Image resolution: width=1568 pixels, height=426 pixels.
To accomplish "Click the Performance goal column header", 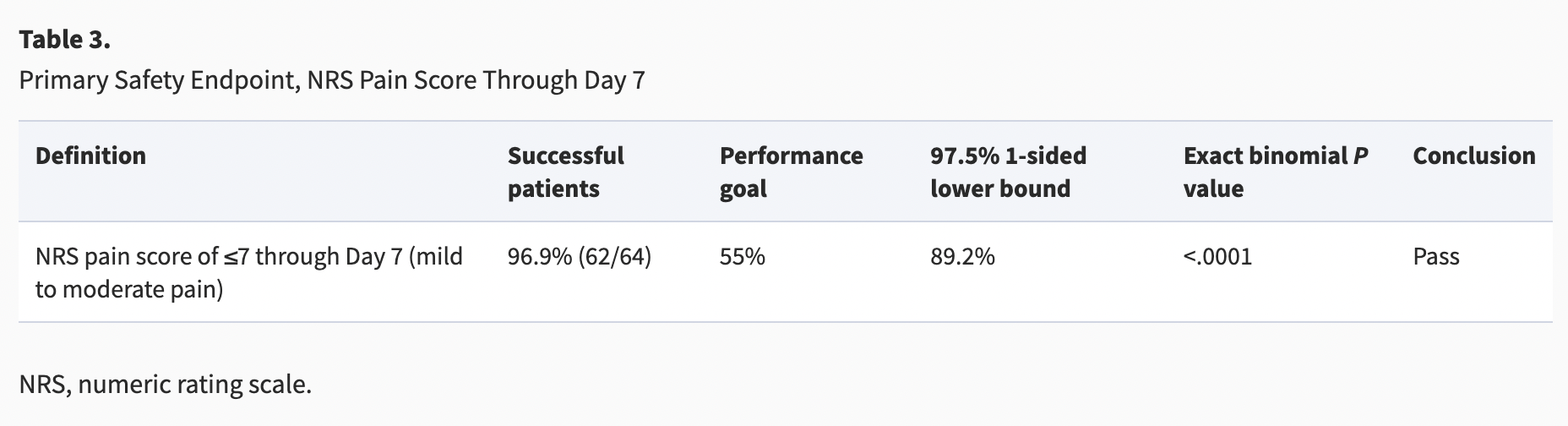I will (791, 172).
